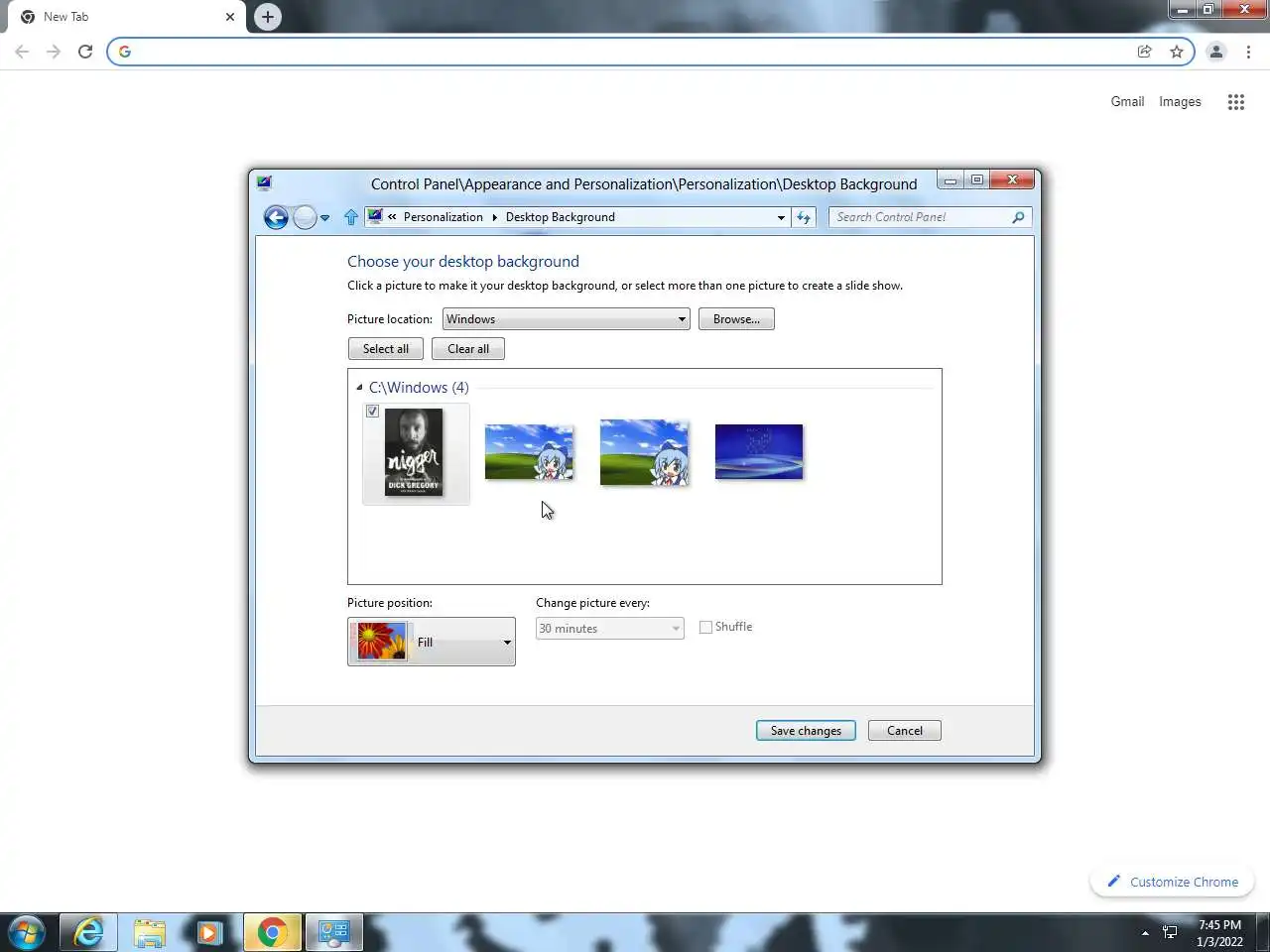Open the Picture position Fill dropdown
This screenshot has height=952, width=1270.
[x=432, y=642]
